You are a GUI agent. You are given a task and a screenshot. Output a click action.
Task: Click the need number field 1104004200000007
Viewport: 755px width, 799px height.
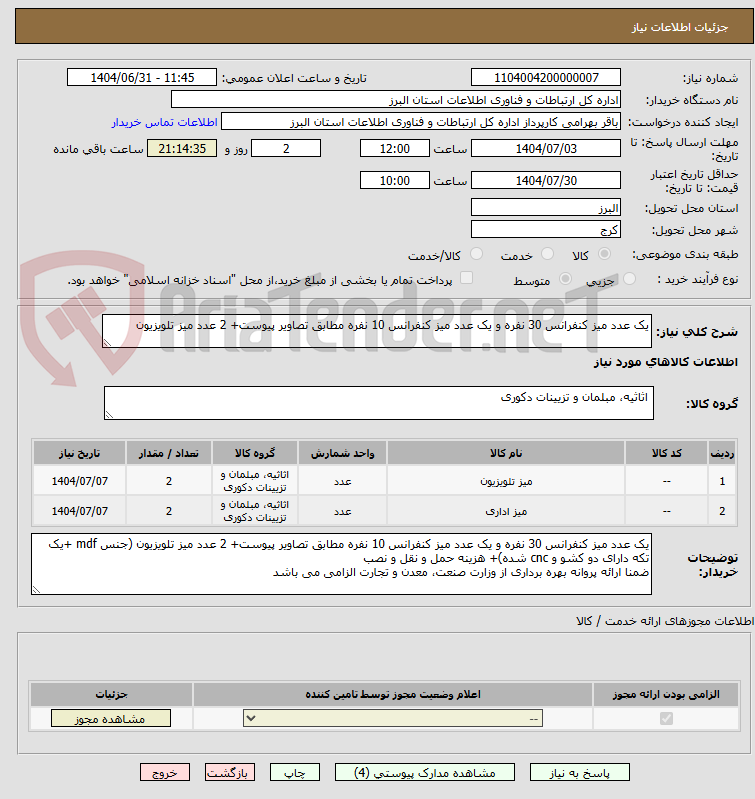click(x=546, y=77)
